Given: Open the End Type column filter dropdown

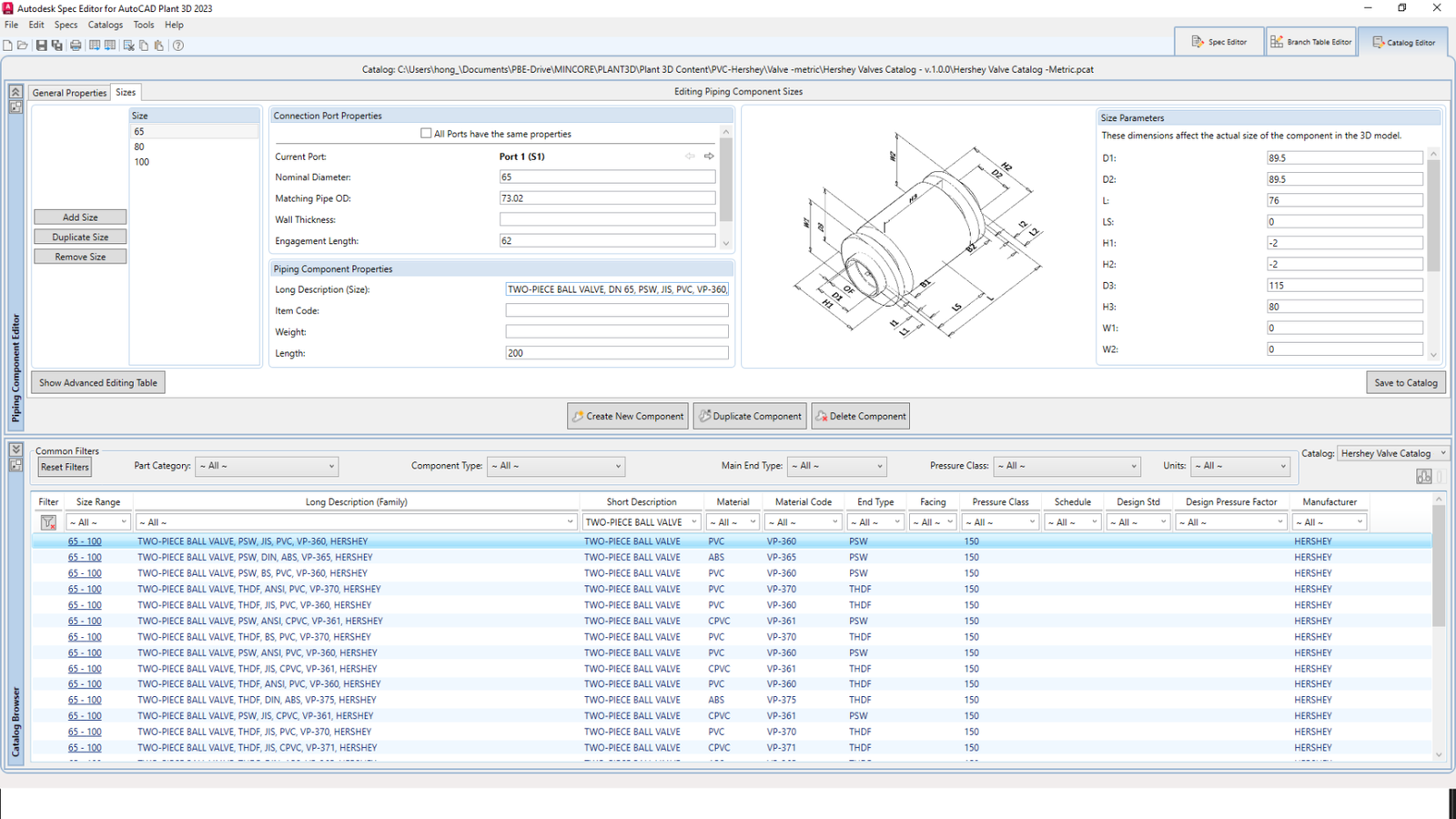Looking at the screenshot, I should (x=875, y=522).
